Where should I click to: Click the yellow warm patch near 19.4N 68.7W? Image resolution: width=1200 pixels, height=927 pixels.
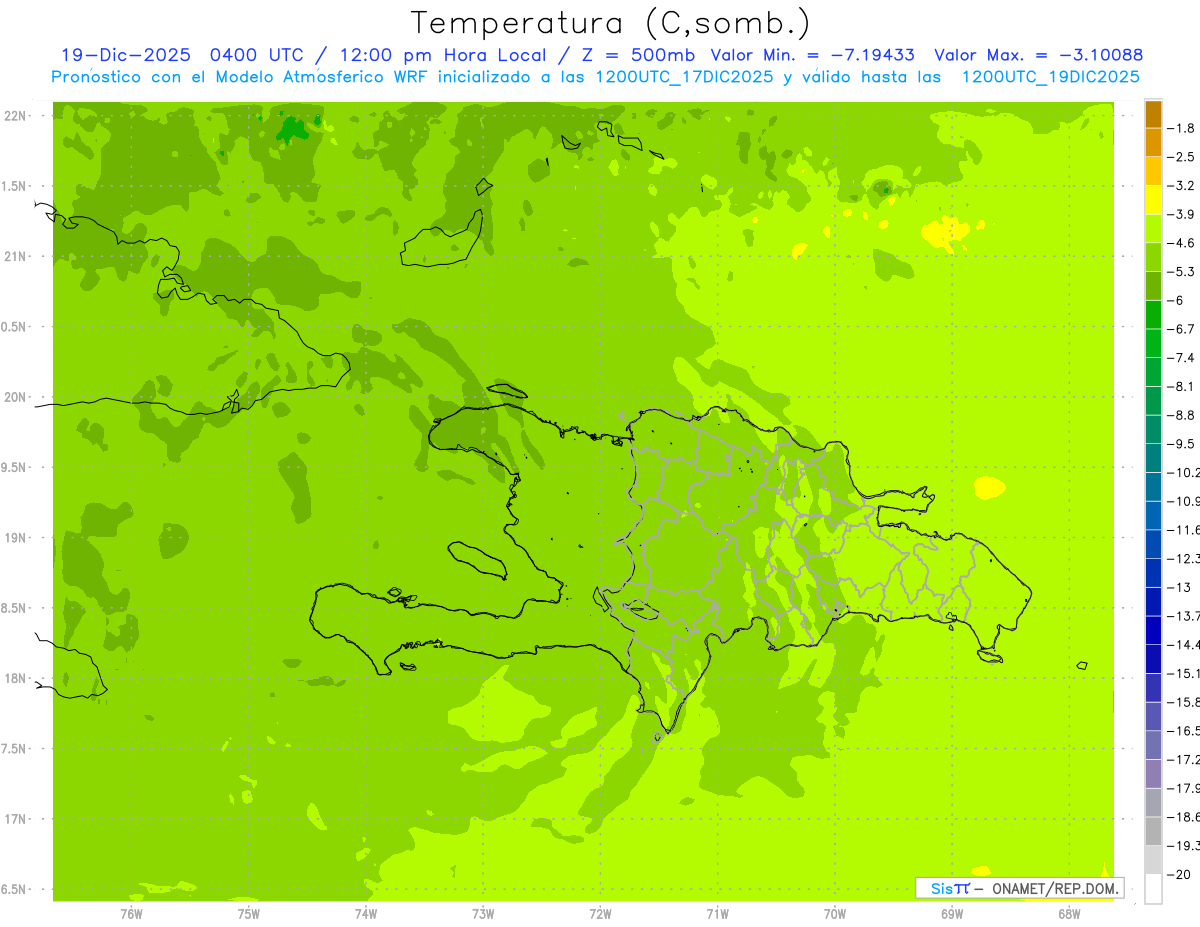click(x=989, y=488)
